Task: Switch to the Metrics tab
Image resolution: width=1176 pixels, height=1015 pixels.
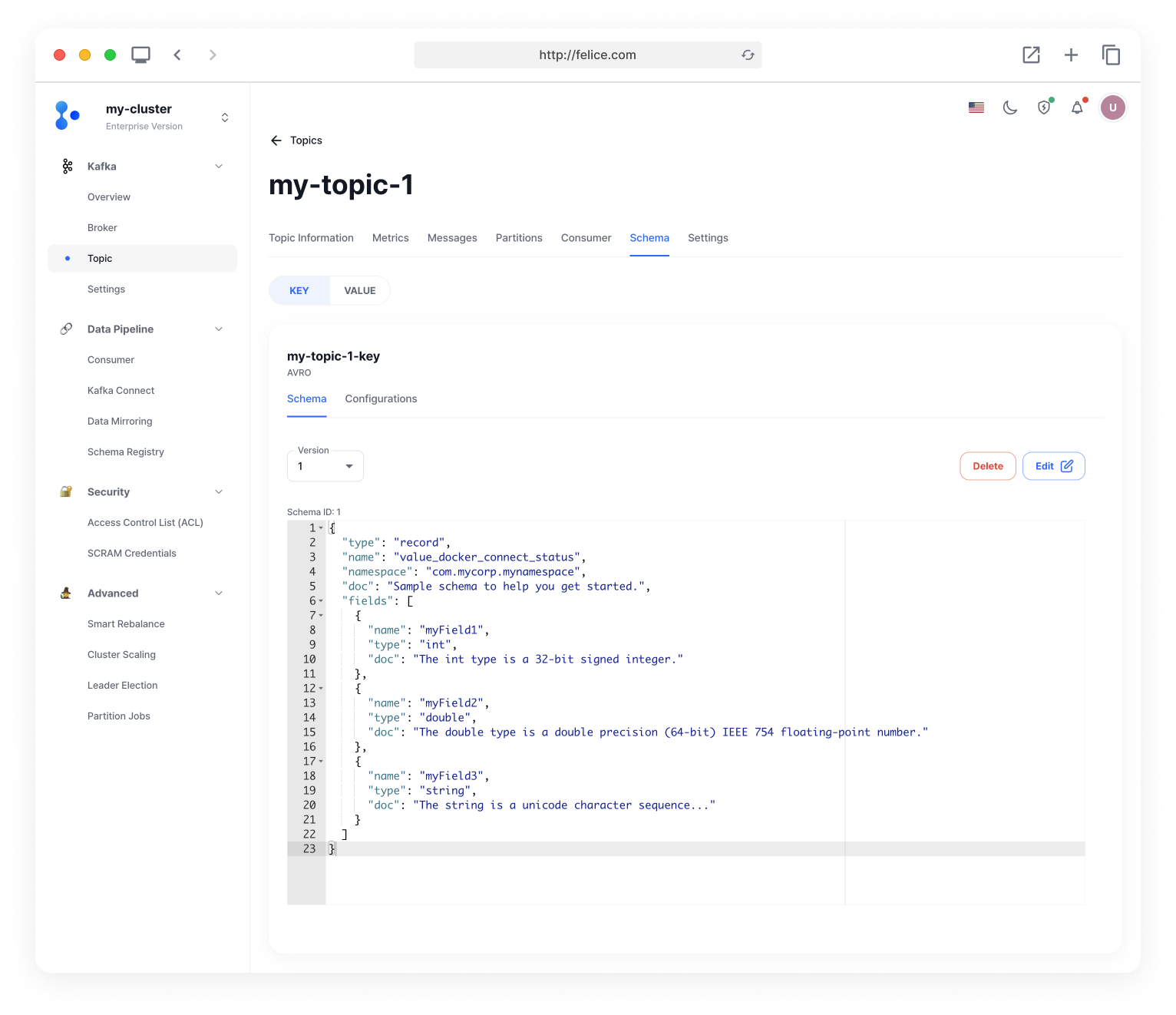Action: [x=391, y=238]
